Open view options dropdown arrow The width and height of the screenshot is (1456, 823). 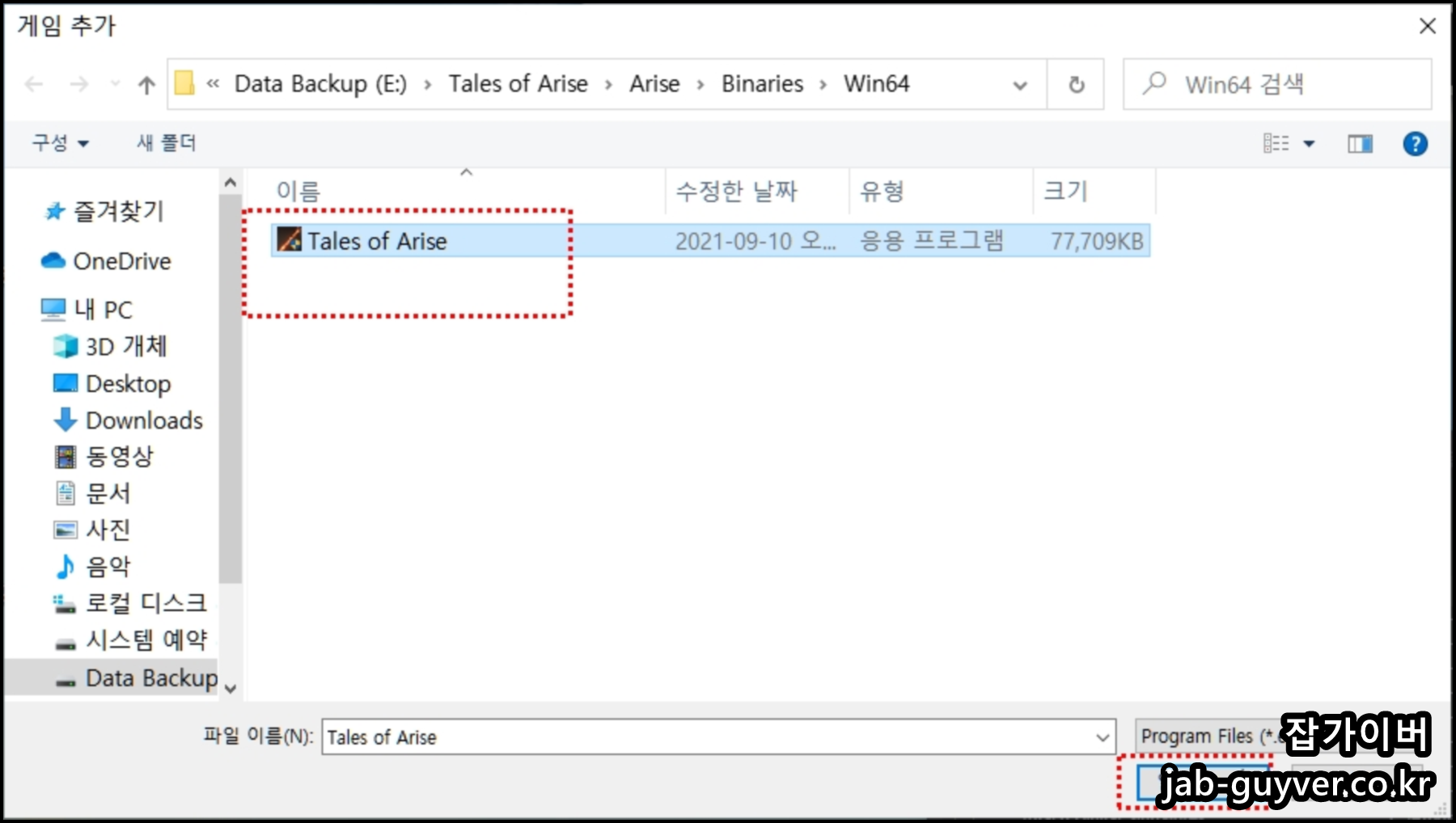tap(1309, 144)
